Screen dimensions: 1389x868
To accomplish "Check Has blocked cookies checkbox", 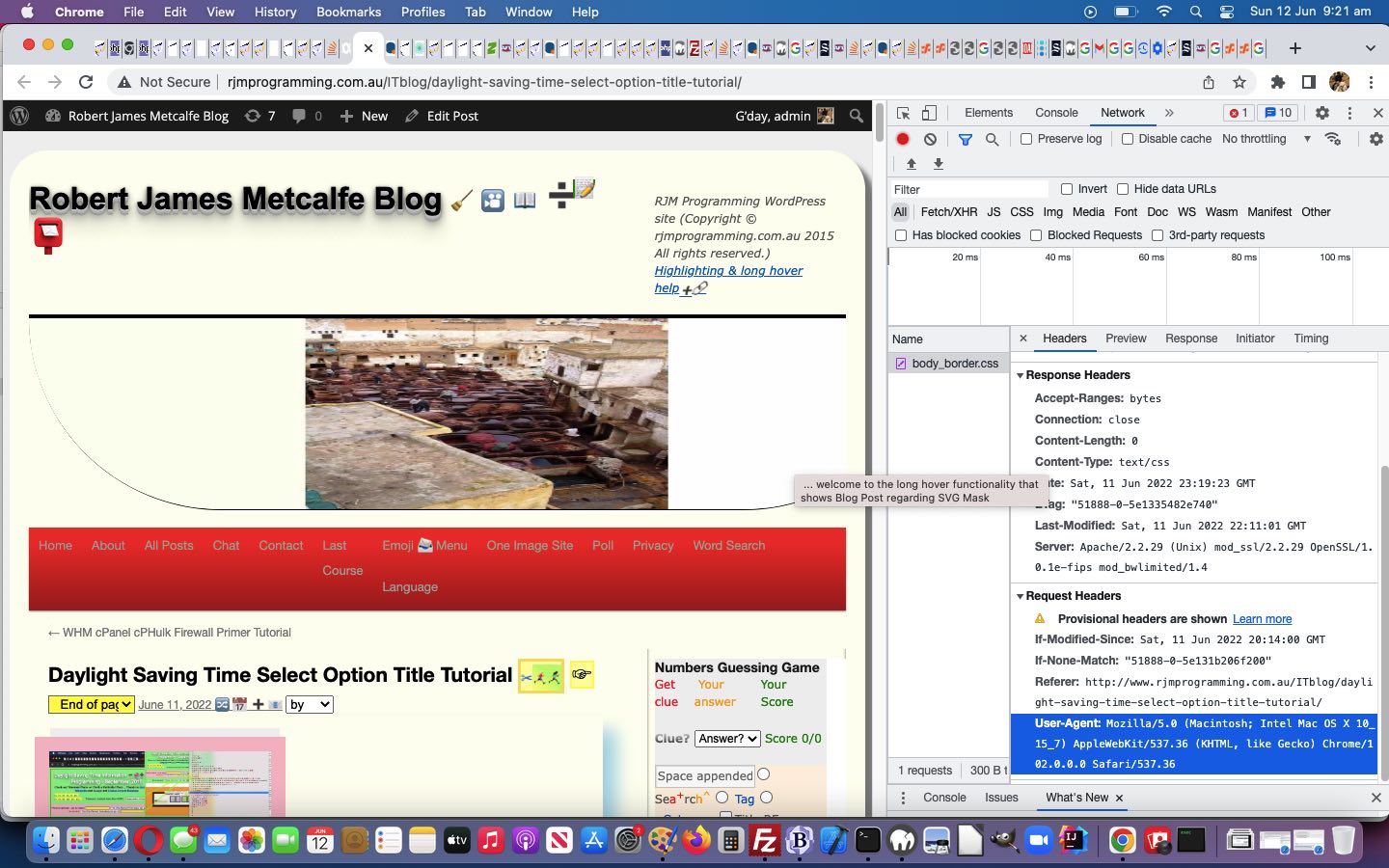I will (x=901, y=235).
